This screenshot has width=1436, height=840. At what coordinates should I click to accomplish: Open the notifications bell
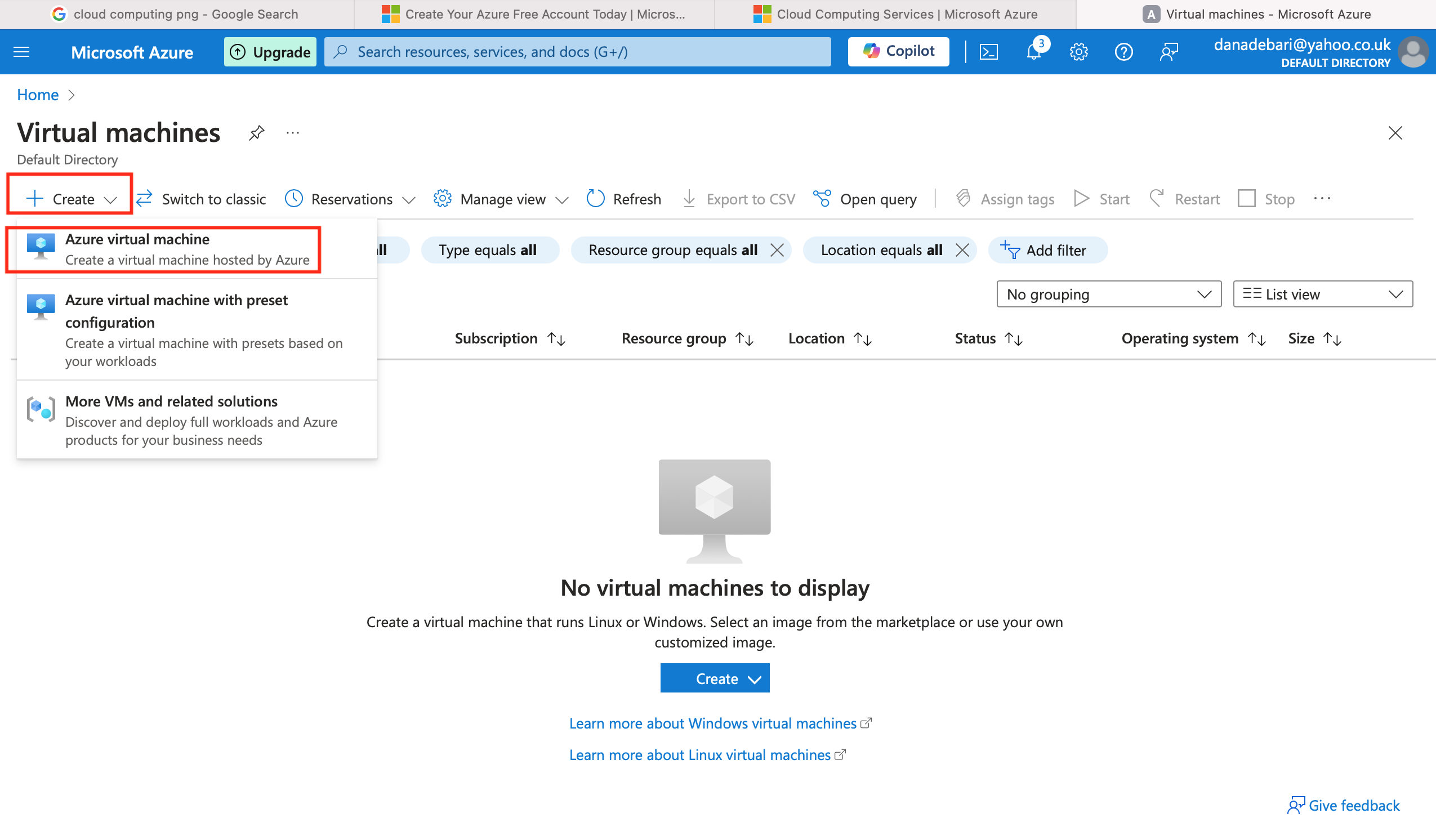[x=1033, y=52]
